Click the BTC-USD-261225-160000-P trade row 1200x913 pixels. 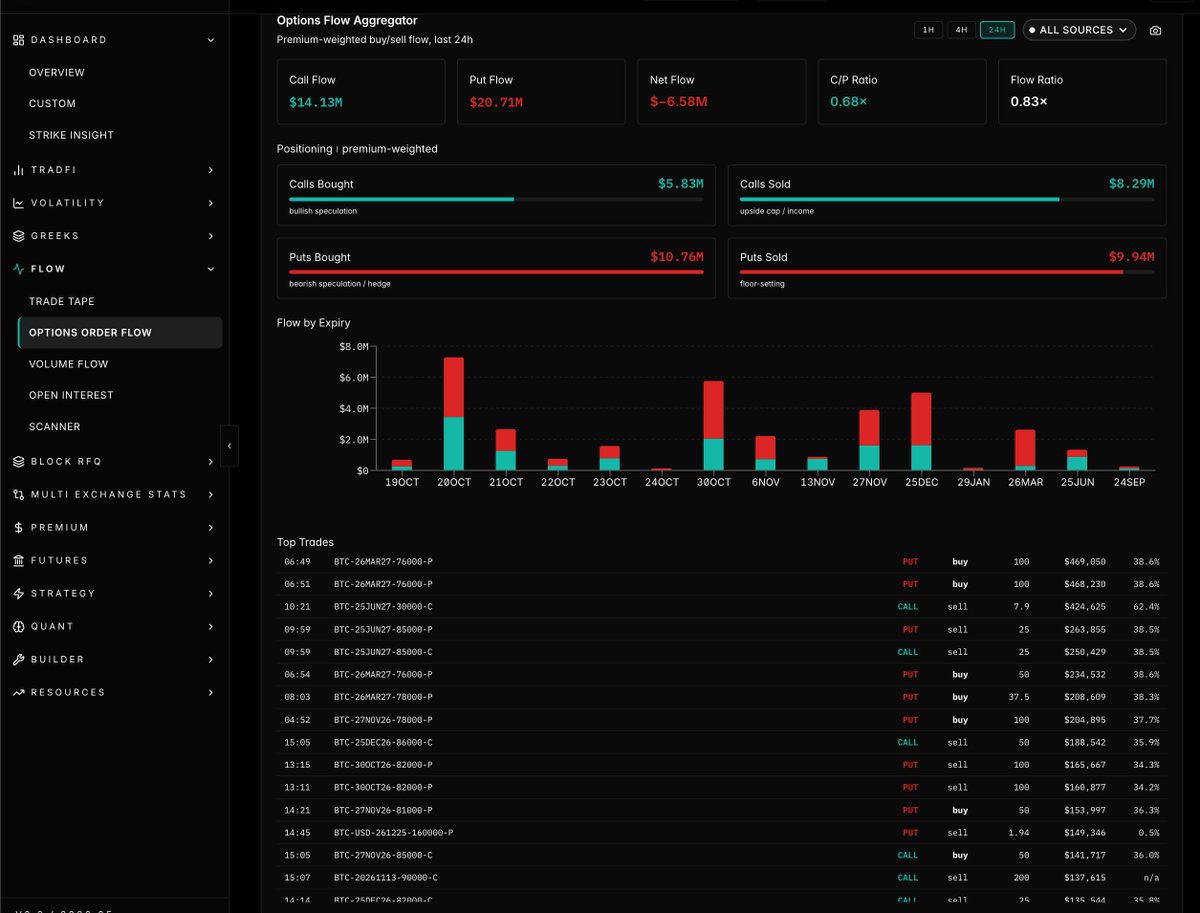point(721,833)
